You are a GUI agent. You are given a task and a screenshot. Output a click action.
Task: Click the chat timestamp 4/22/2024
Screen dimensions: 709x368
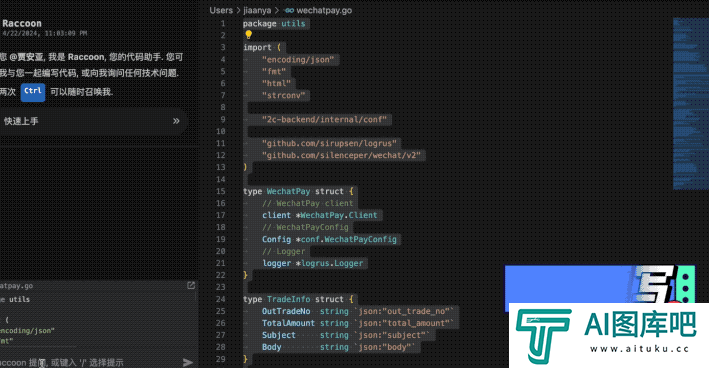45,33
